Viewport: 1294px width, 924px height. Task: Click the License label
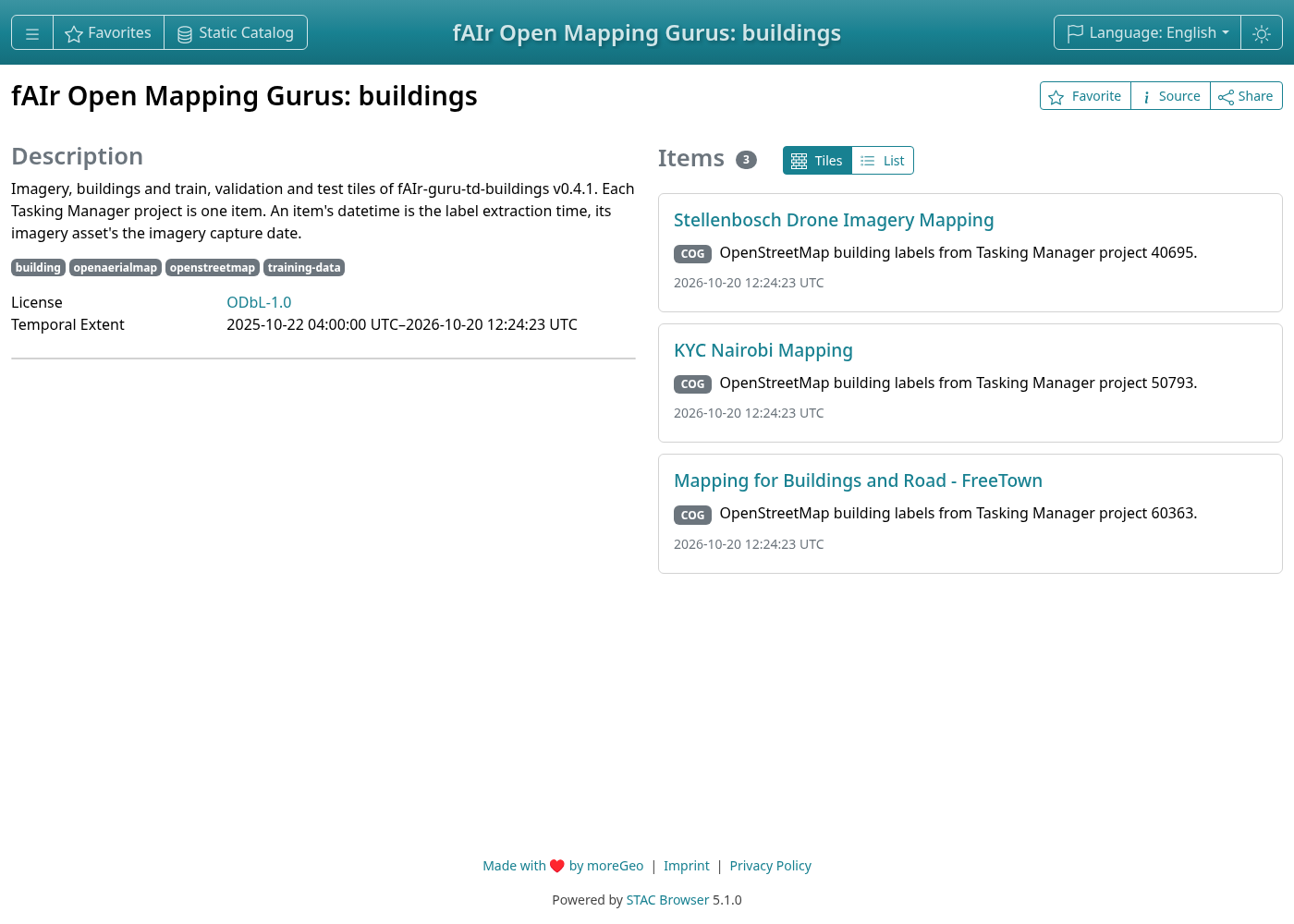pos(37,302)
